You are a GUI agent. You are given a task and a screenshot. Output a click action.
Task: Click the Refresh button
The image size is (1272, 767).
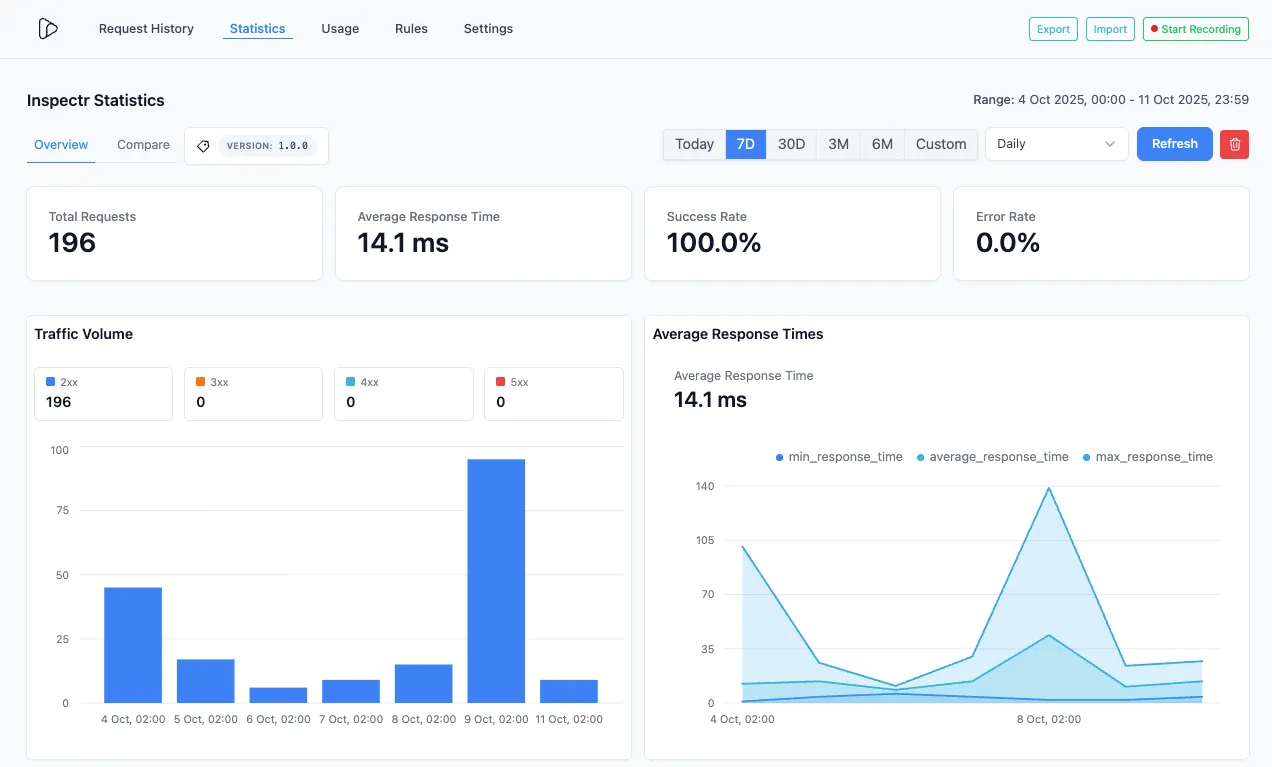coord(1174,144)
